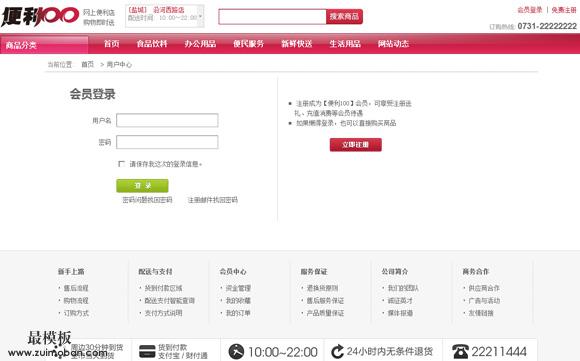The image size is (580, 361).
Task: Open the 支付方式说明 footer link
Action: pyautogui.click(x=163, y=313)
